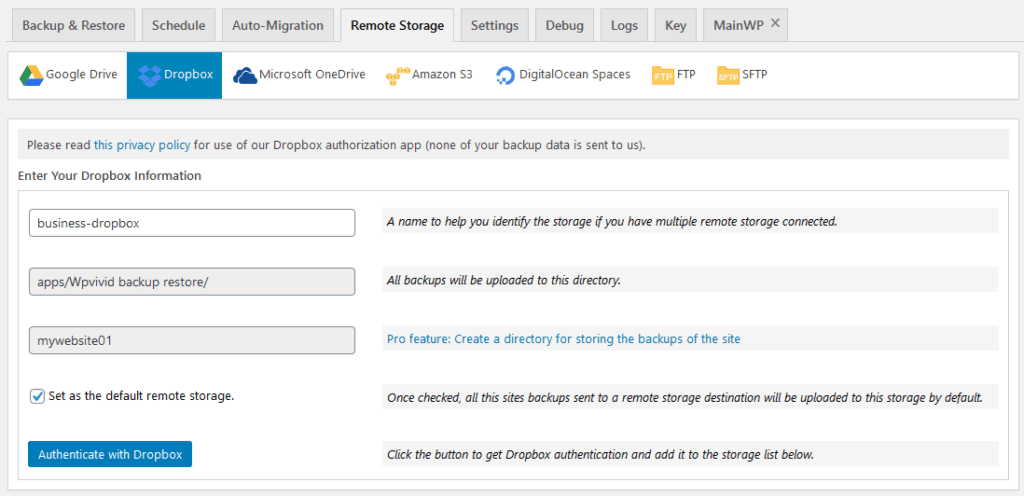Click the DigitalOcean Spaces logo icon
Screen dimensions: 1024x496
pos(505,76)
